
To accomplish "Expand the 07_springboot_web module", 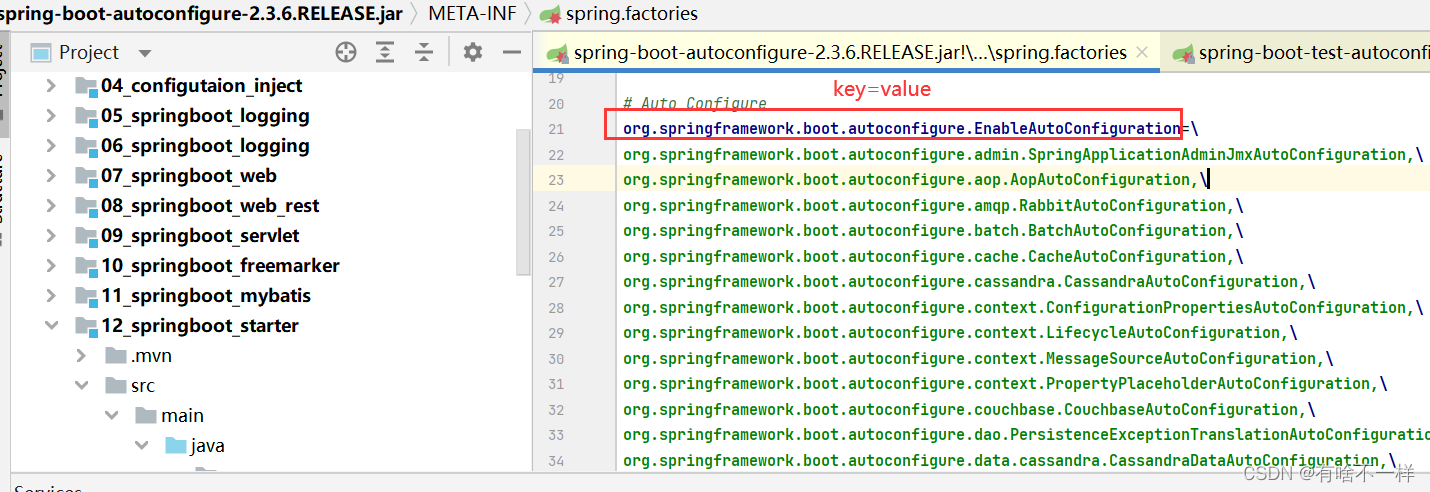I will [x=51, y=176].
